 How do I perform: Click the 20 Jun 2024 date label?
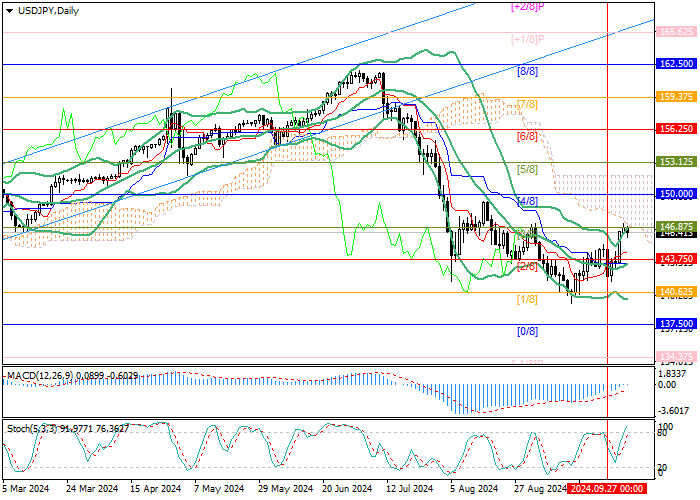(x=347, y=488)
